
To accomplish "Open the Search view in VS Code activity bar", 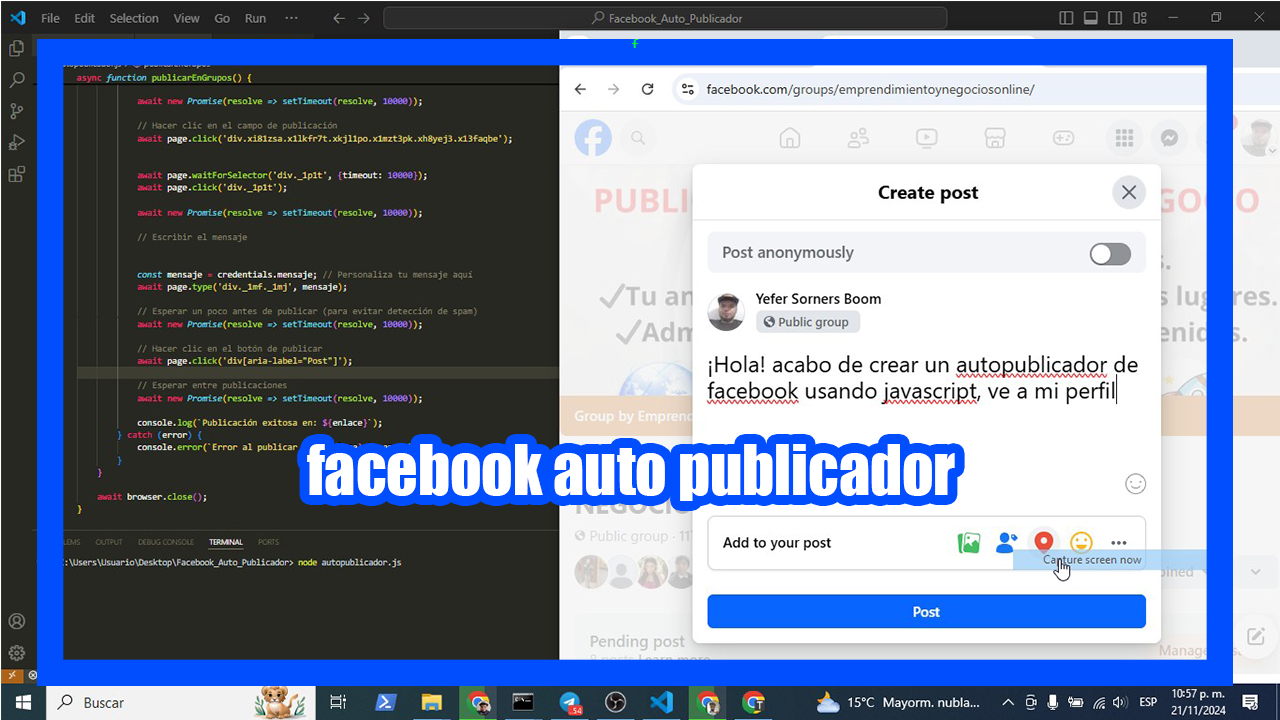I will click(x=16, y=79).
